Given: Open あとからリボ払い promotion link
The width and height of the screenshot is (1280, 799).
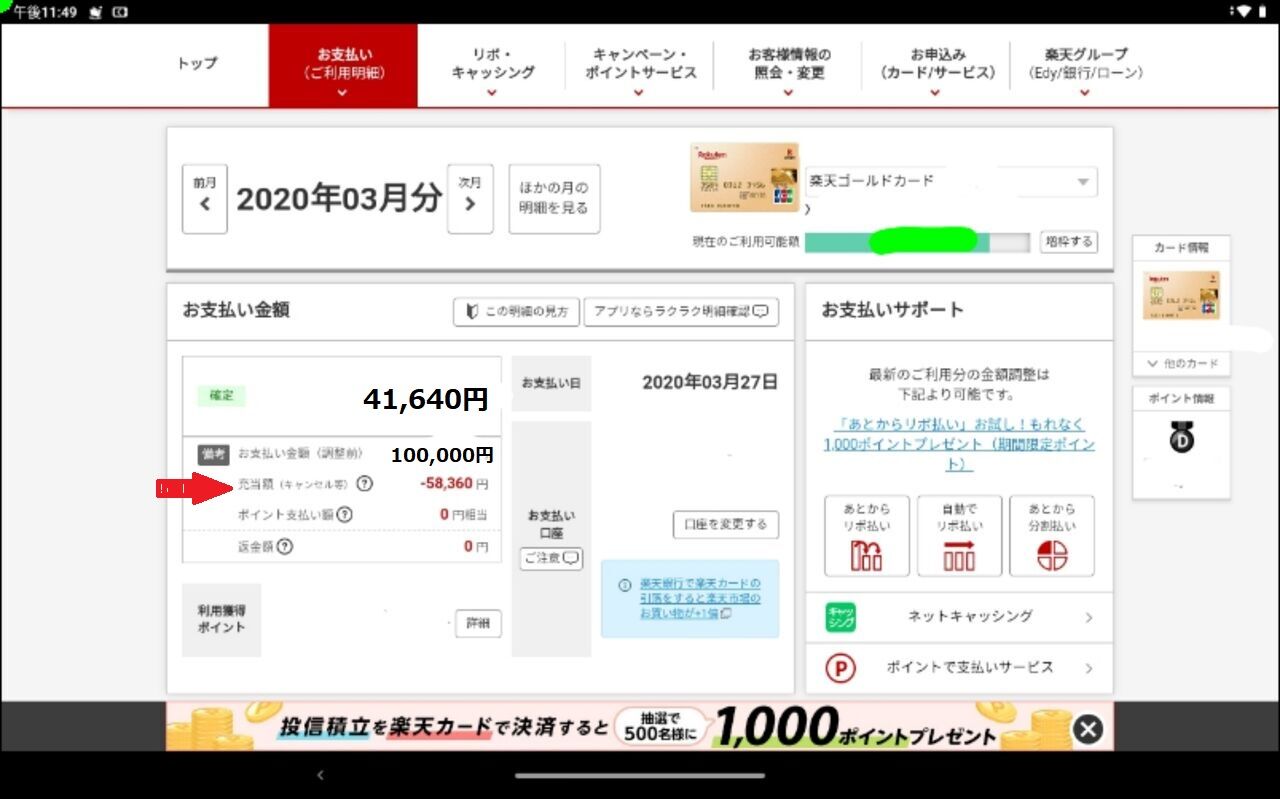Looking at the screenshot, I should (x=959, y=444).
